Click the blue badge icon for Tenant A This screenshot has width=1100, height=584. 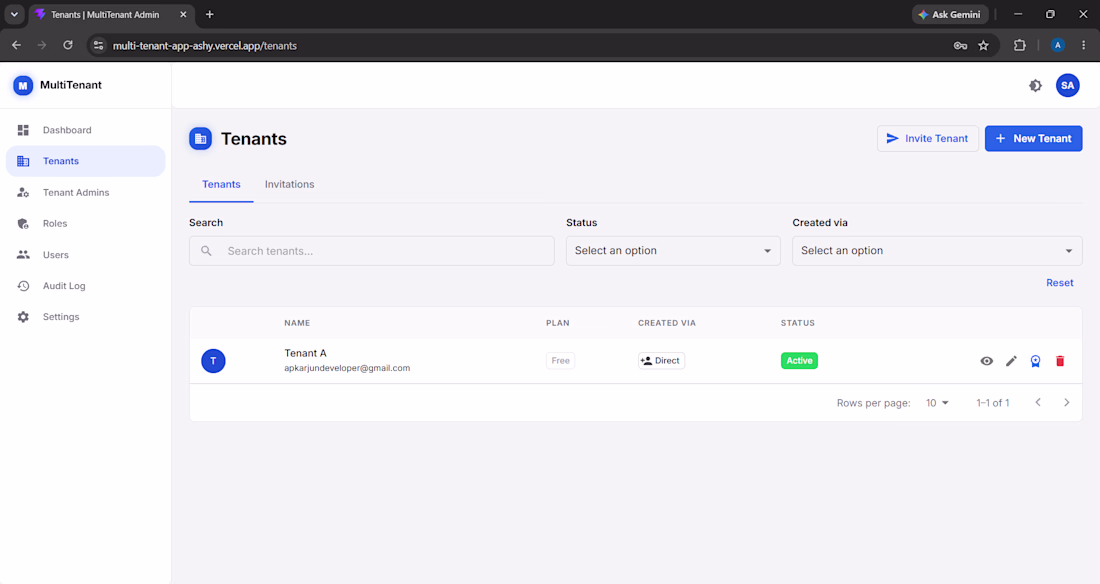(1035, 361)
